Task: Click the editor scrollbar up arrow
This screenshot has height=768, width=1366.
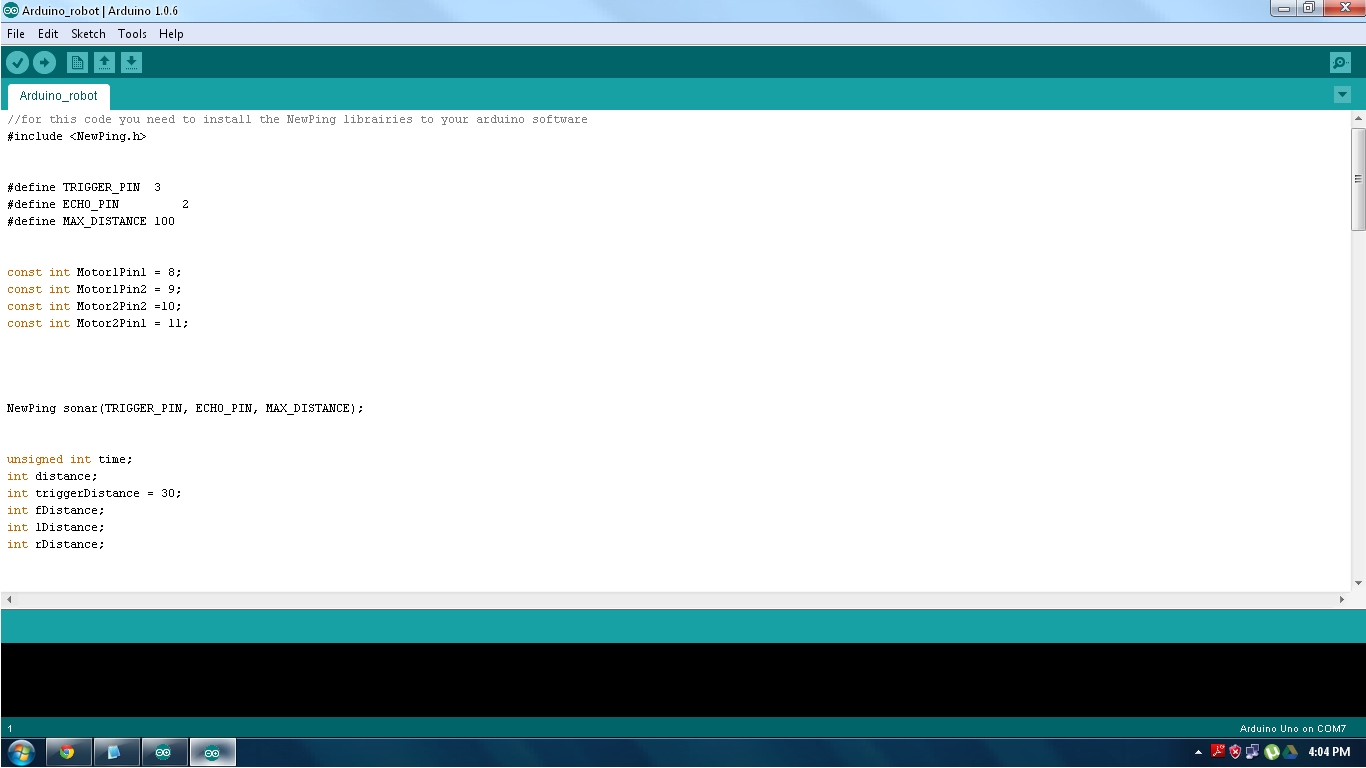Action: pyautogui.click(x=1358, y=118)
